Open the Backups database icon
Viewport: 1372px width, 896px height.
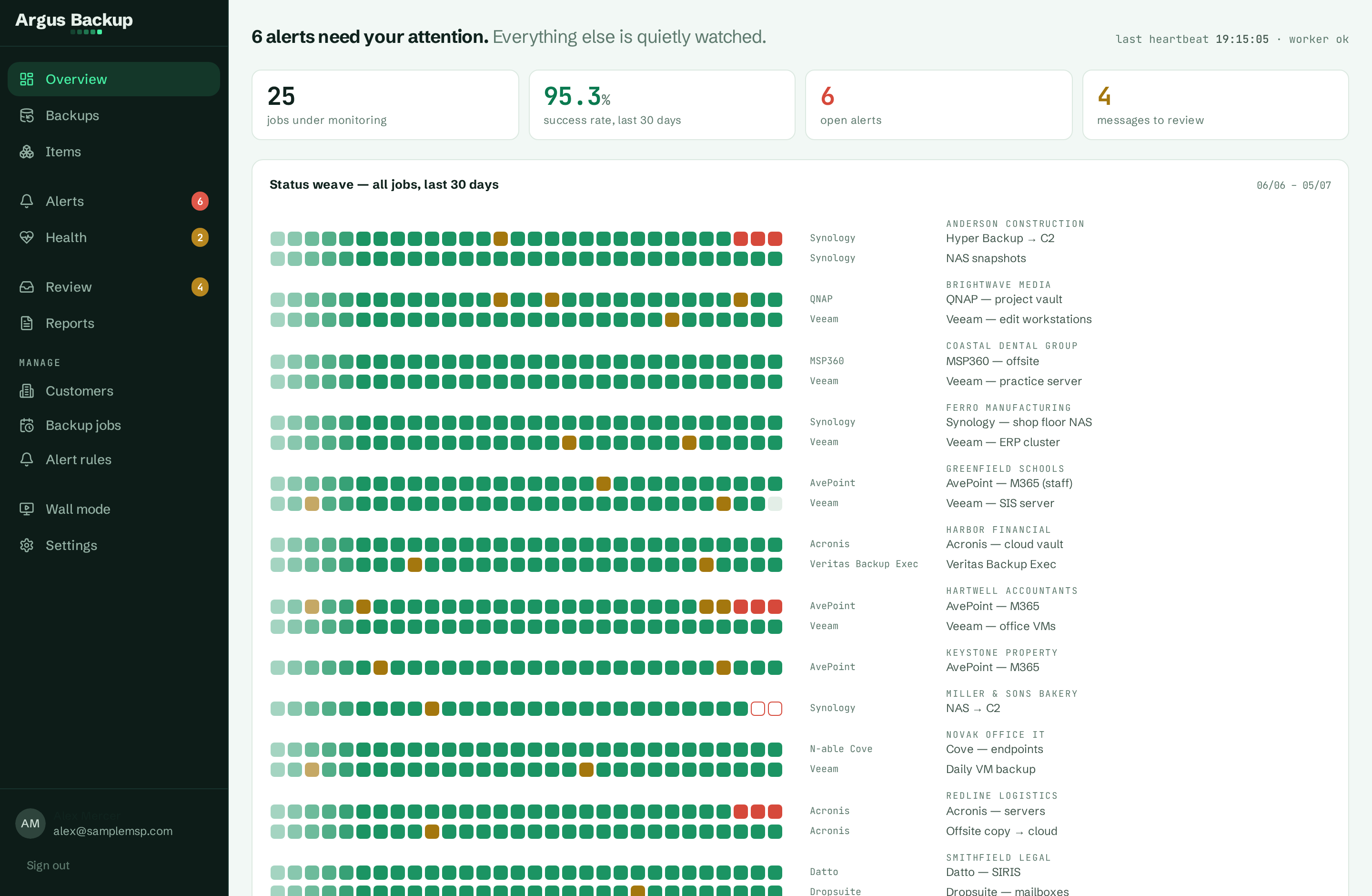27,115
